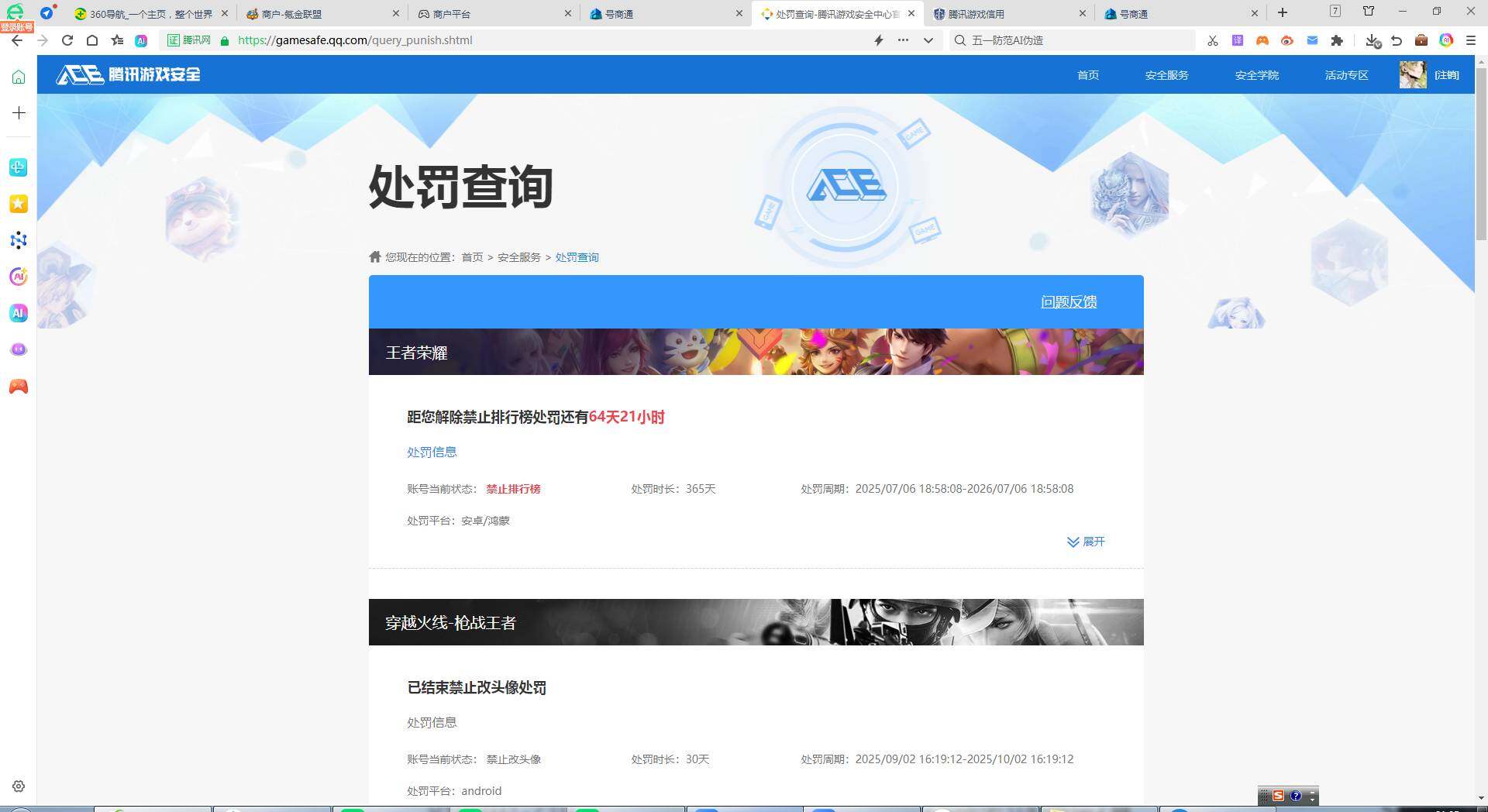Open the brown briefcase toolbox icon

1421,40
